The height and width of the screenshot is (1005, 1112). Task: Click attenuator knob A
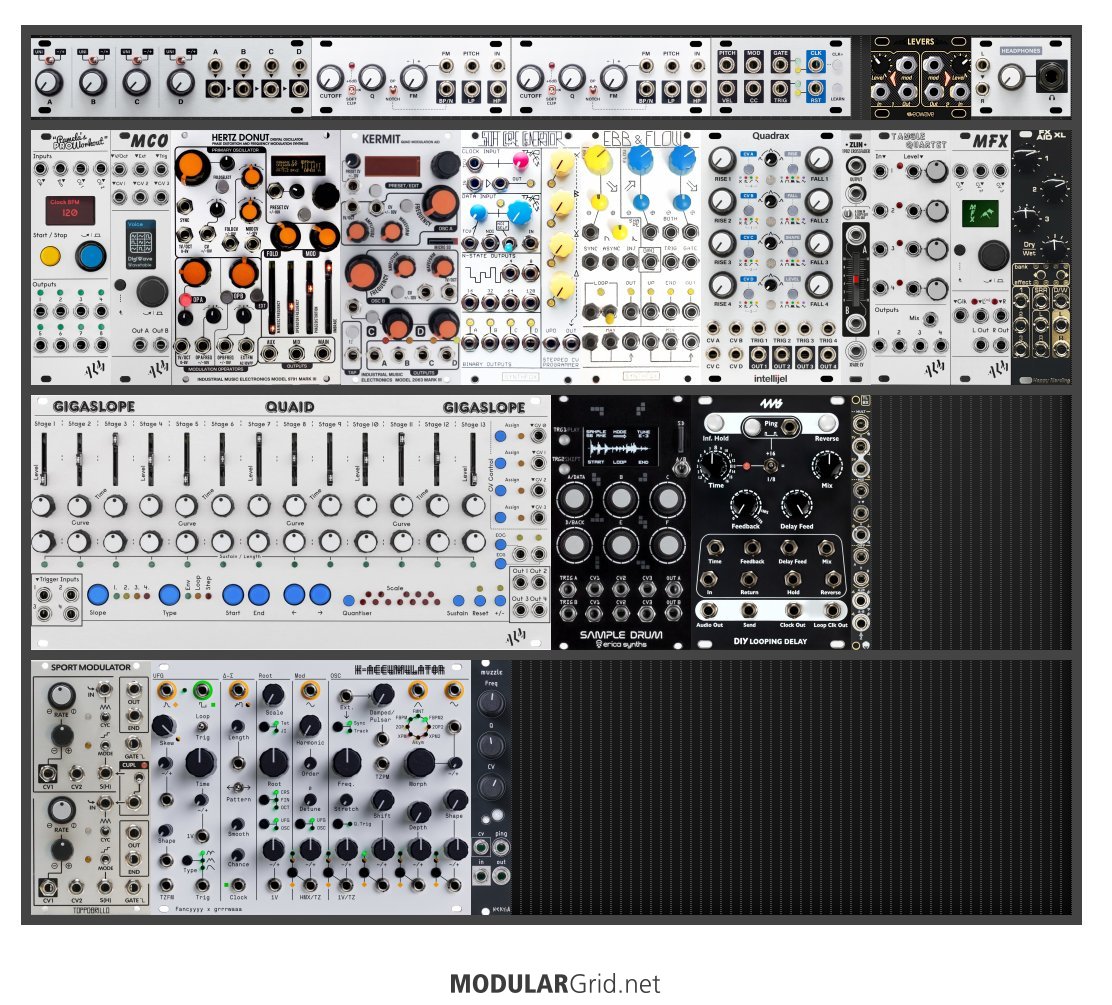[x=49, y=83]
